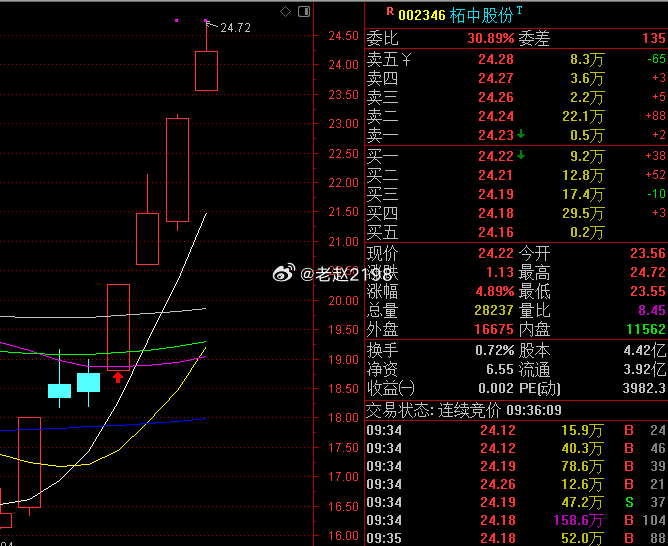
Task: Click the T marker after stock name
Action: click(x=519, y=10)
